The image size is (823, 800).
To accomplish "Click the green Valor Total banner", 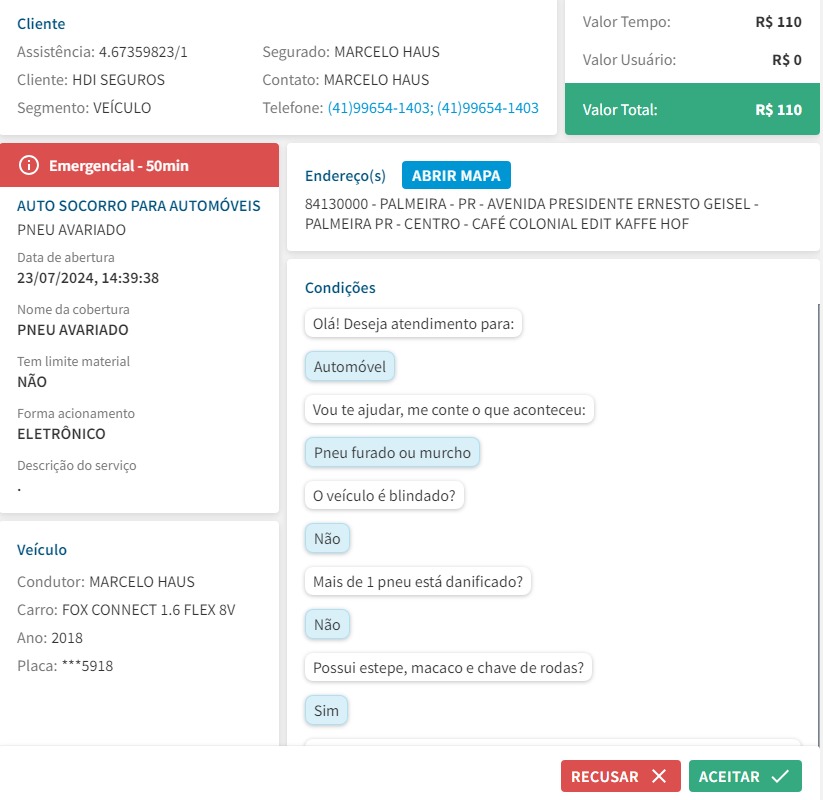I will pyautogui.click(x=692, y=109).
